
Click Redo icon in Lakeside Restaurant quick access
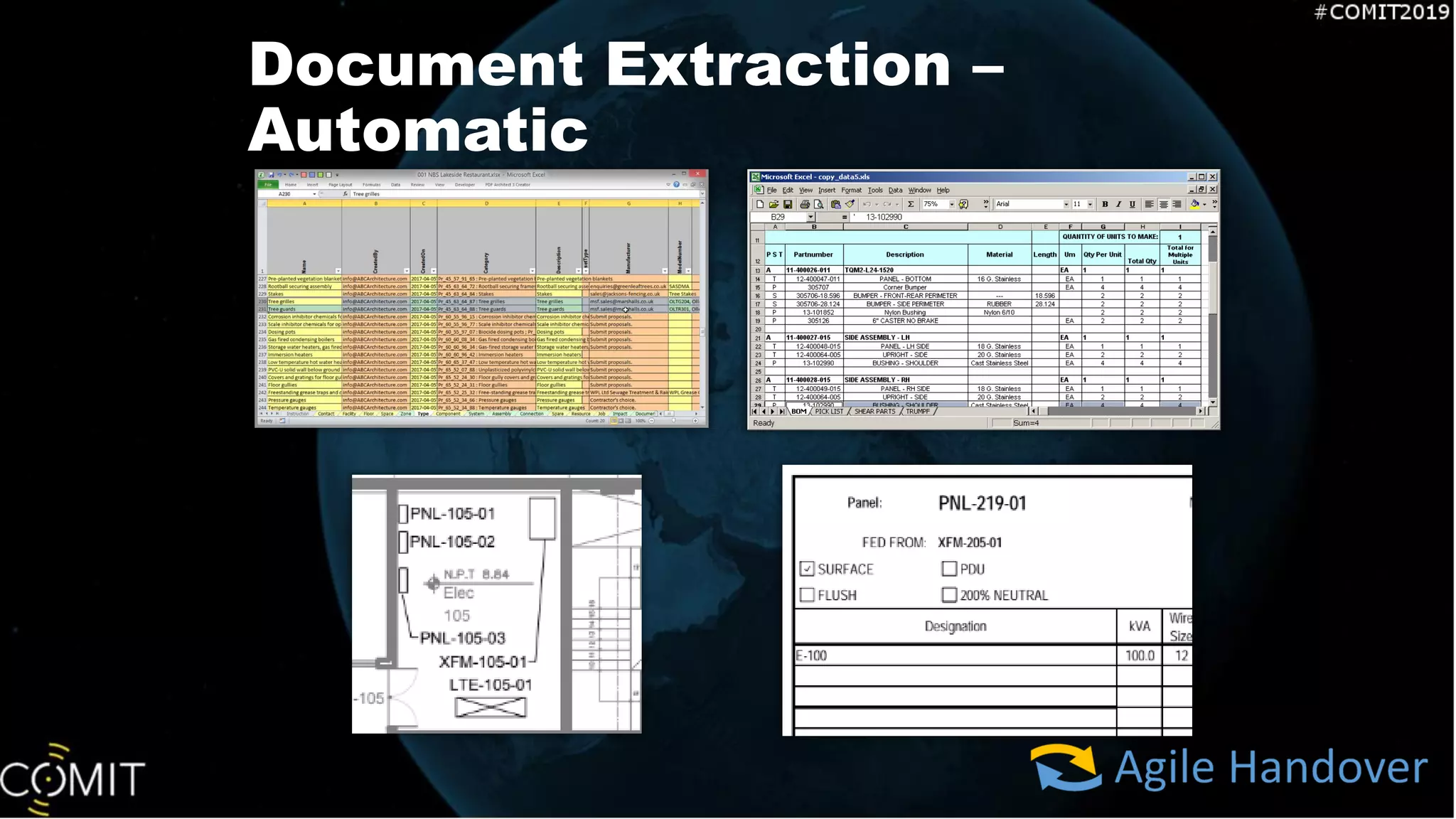(x=291, y=174)
